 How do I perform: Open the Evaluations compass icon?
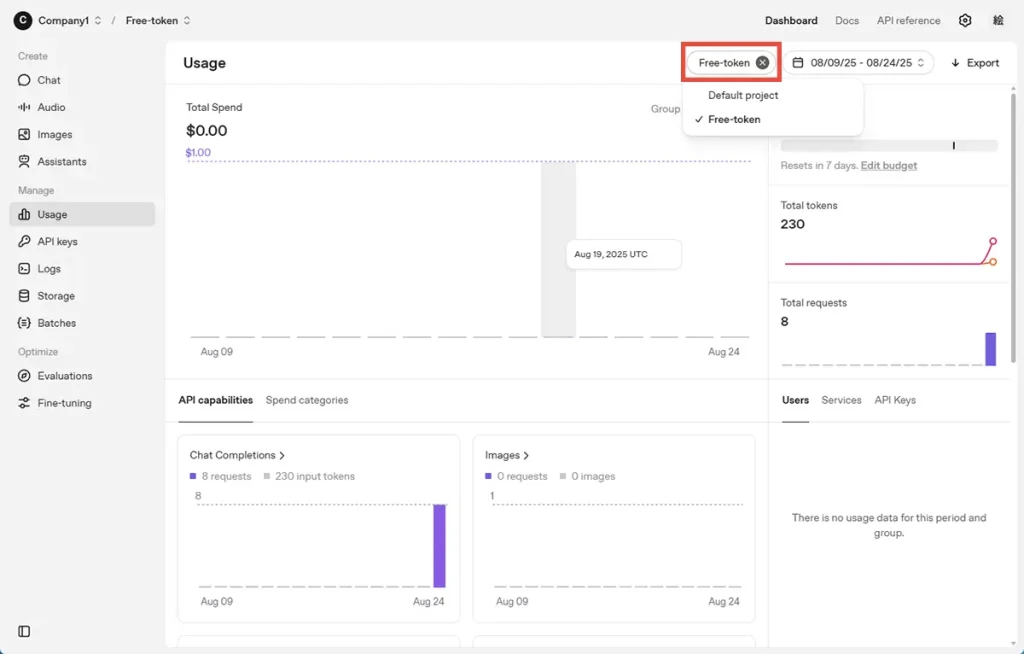coord(24,376)
